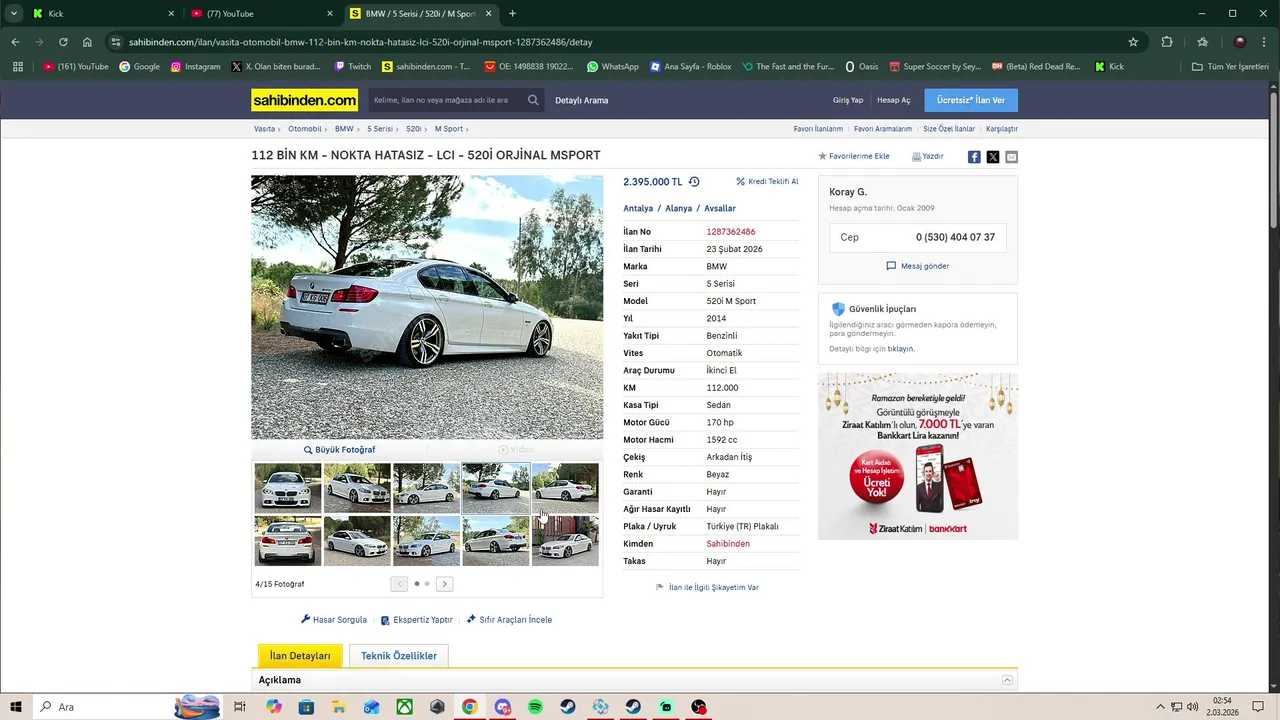Click Hesap Aç link
The image size is (1280, 720).
click(894, 100)
